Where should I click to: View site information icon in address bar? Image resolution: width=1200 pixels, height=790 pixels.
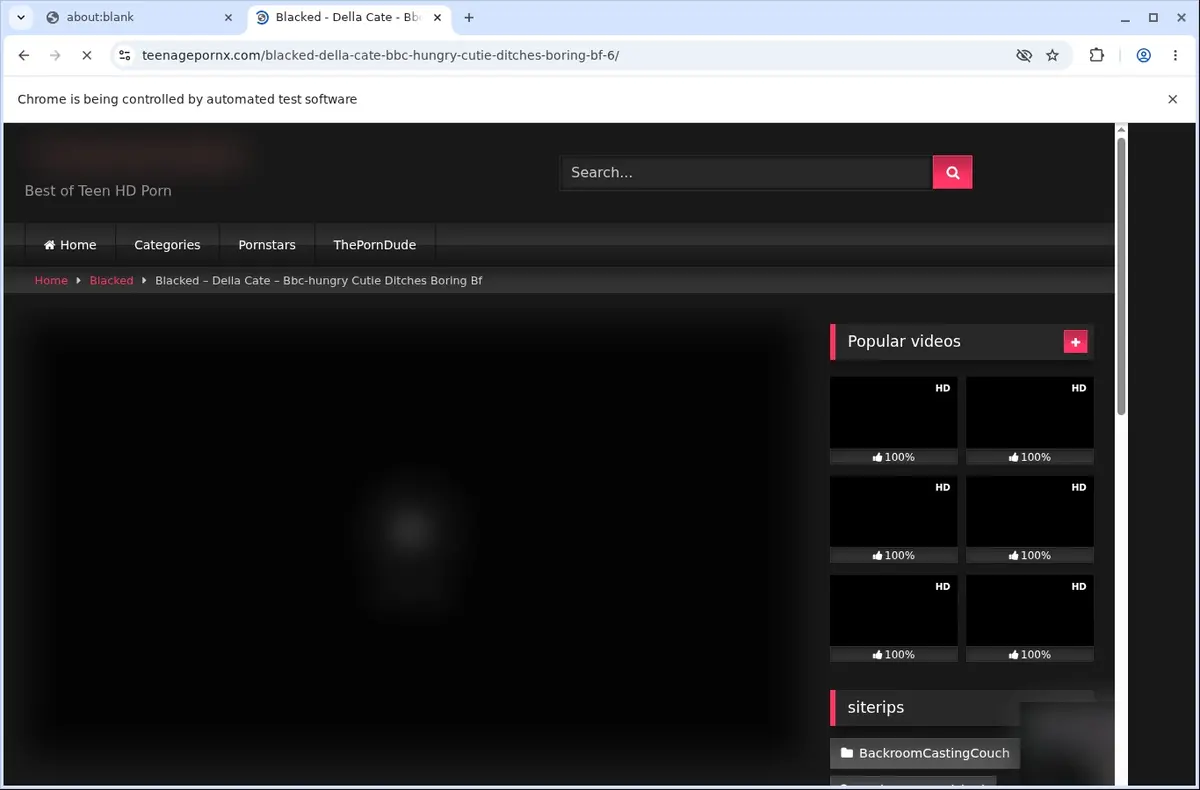(x=124, y=56)
